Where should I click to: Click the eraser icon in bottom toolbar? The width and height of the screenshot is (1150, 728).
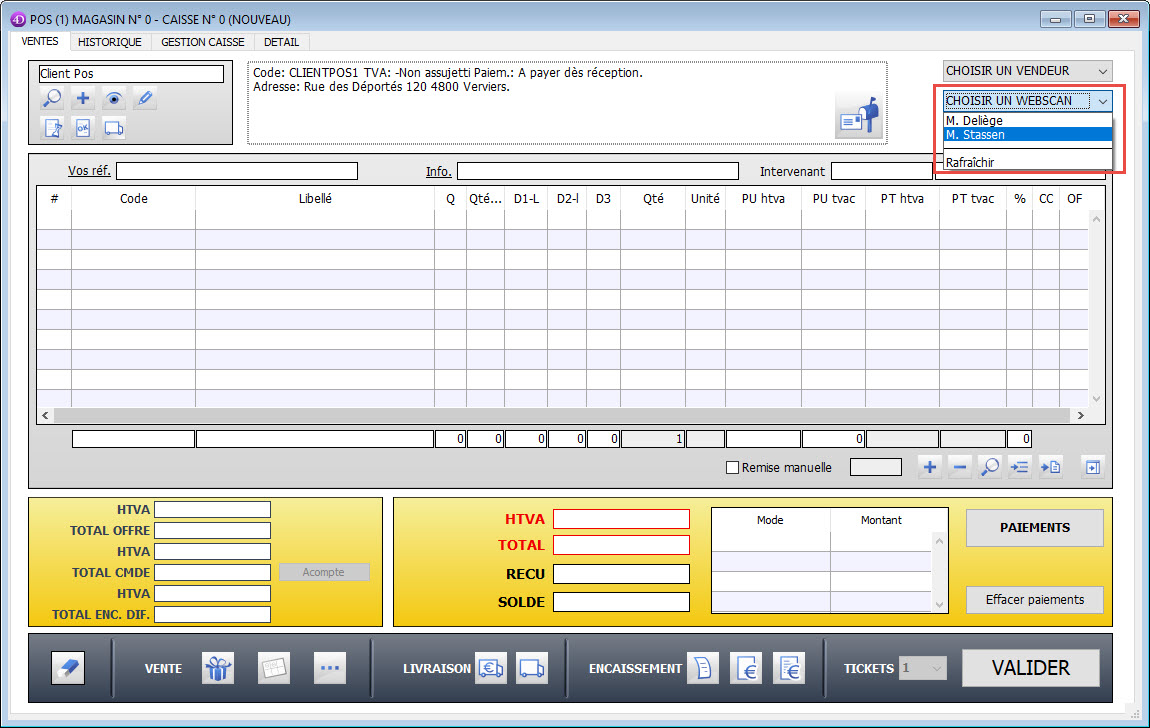(68, 668)
